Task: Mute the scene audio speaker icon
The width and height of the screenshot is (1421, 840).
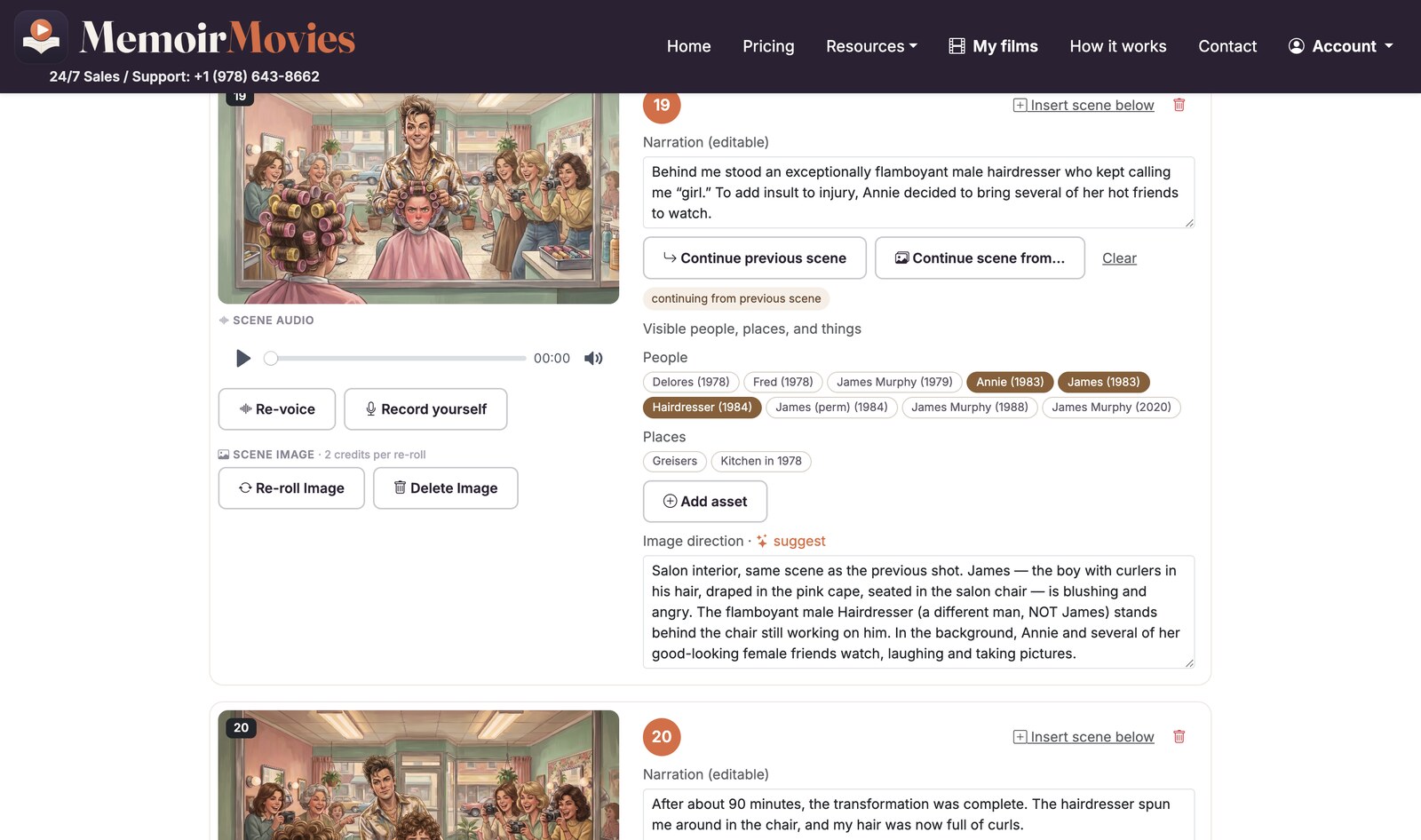Action: point(593,358)
